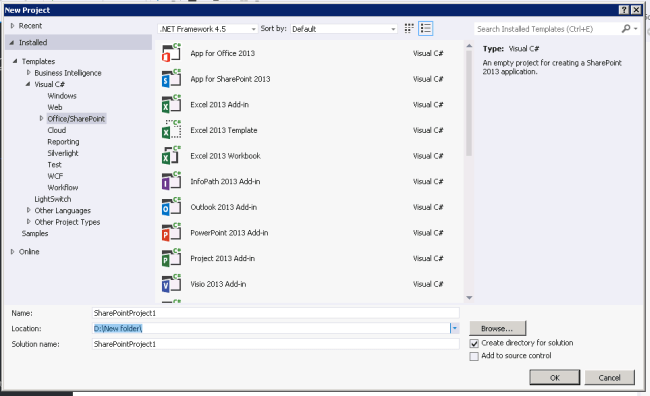Click the Browse... button
This screenshot has height=396, width=650.
497,328
